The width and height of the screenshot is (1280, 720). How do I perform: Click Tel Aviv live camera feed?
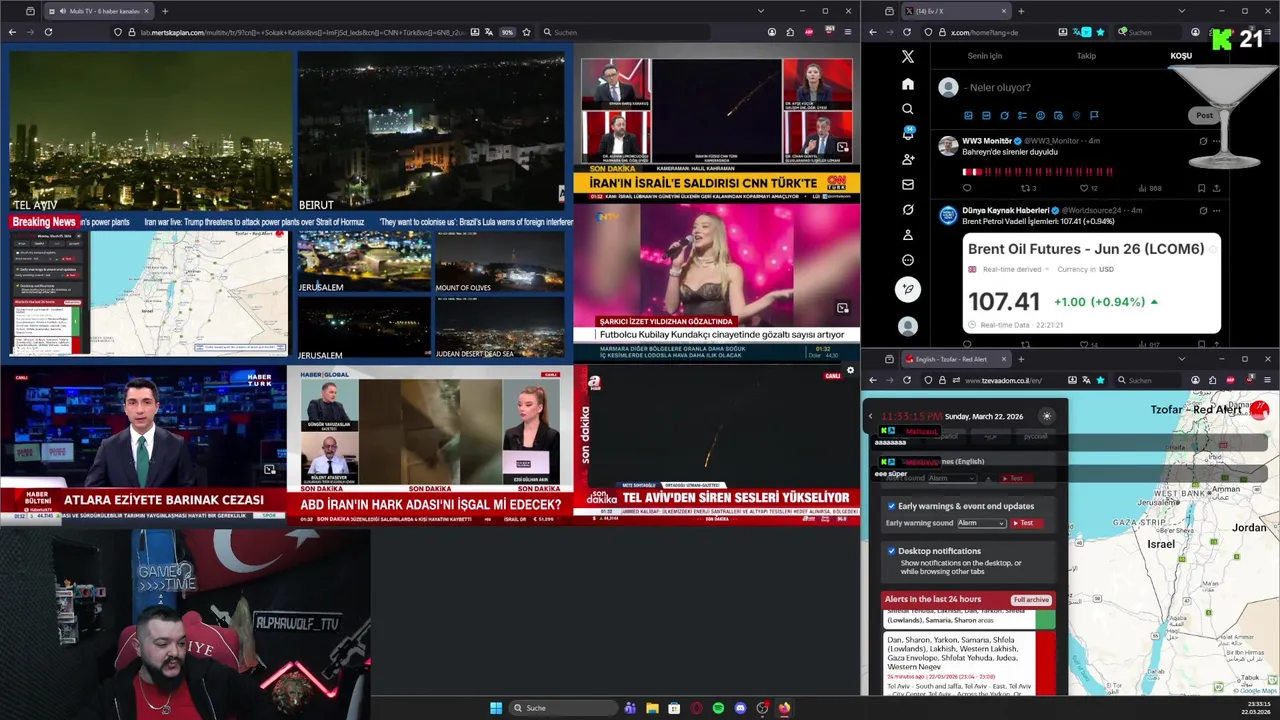[151, 131]
